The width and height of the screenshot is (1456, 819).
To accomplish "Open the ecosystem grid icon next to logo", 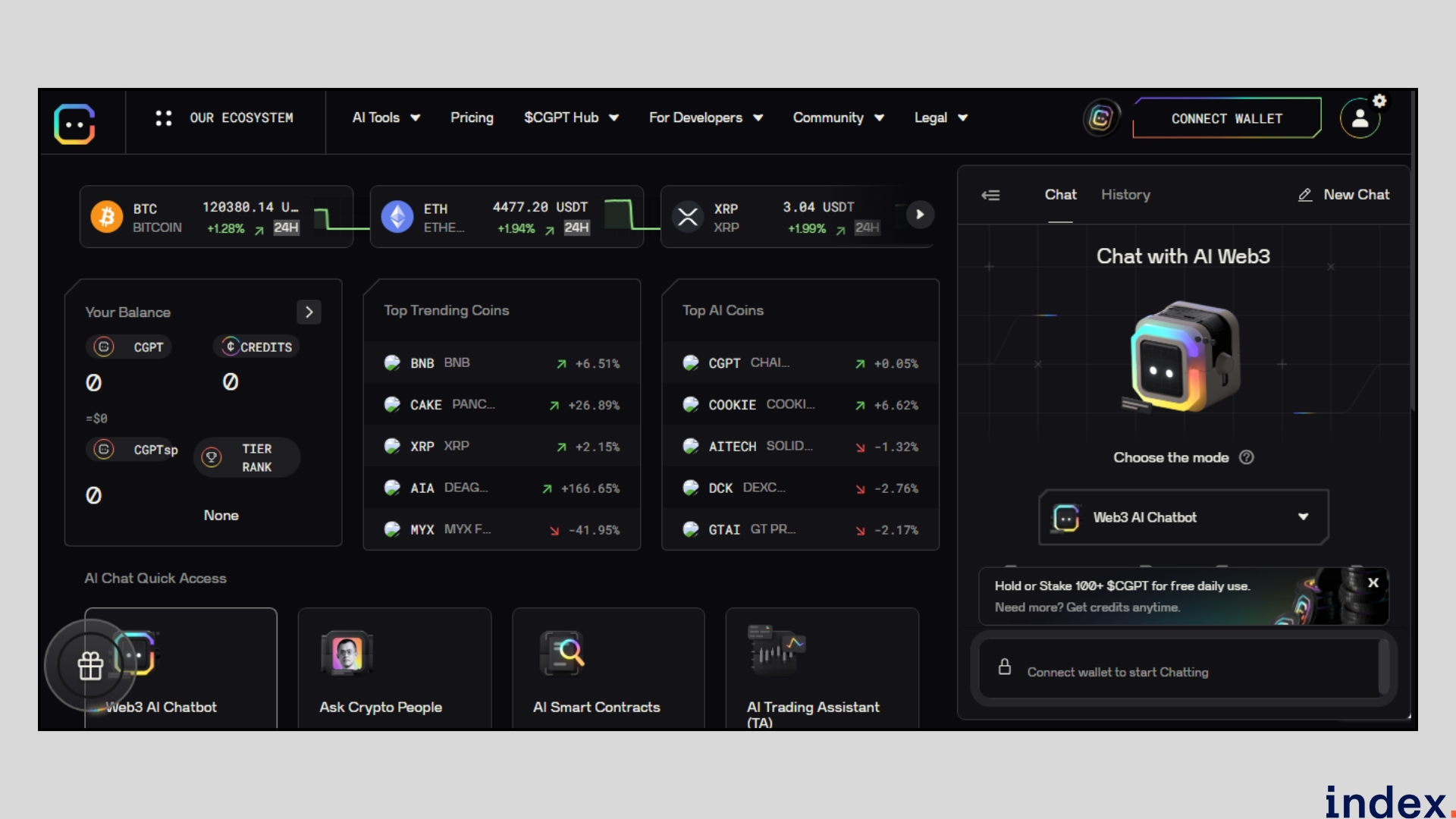I will (163, 118).
